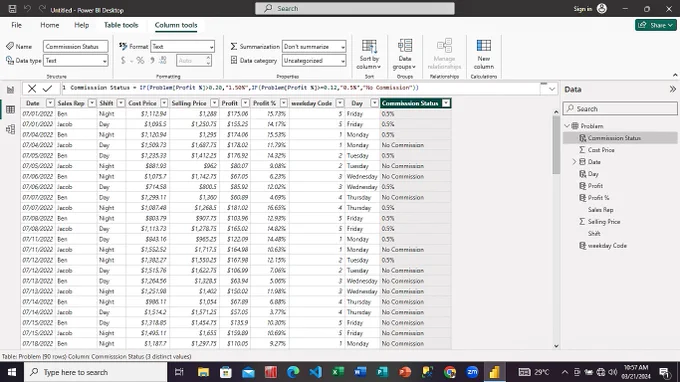This screenshot has height=382, width=680.
Task: Switch to the Help tab
Action: pyautogui.click(x=82, y=25)
